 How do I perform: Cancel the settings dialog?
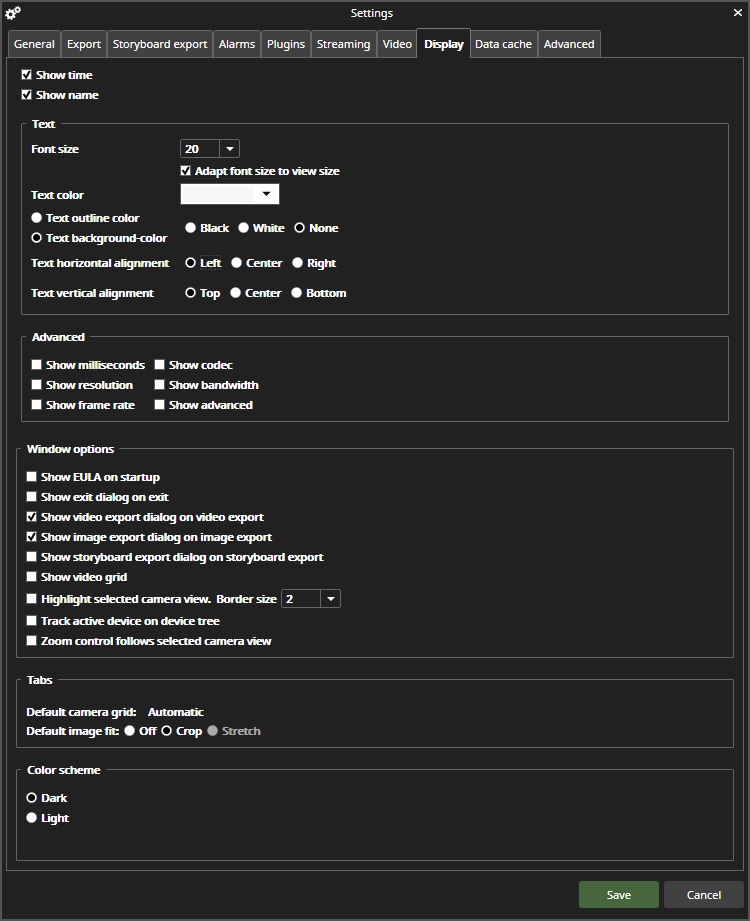(x=703, y=894)
